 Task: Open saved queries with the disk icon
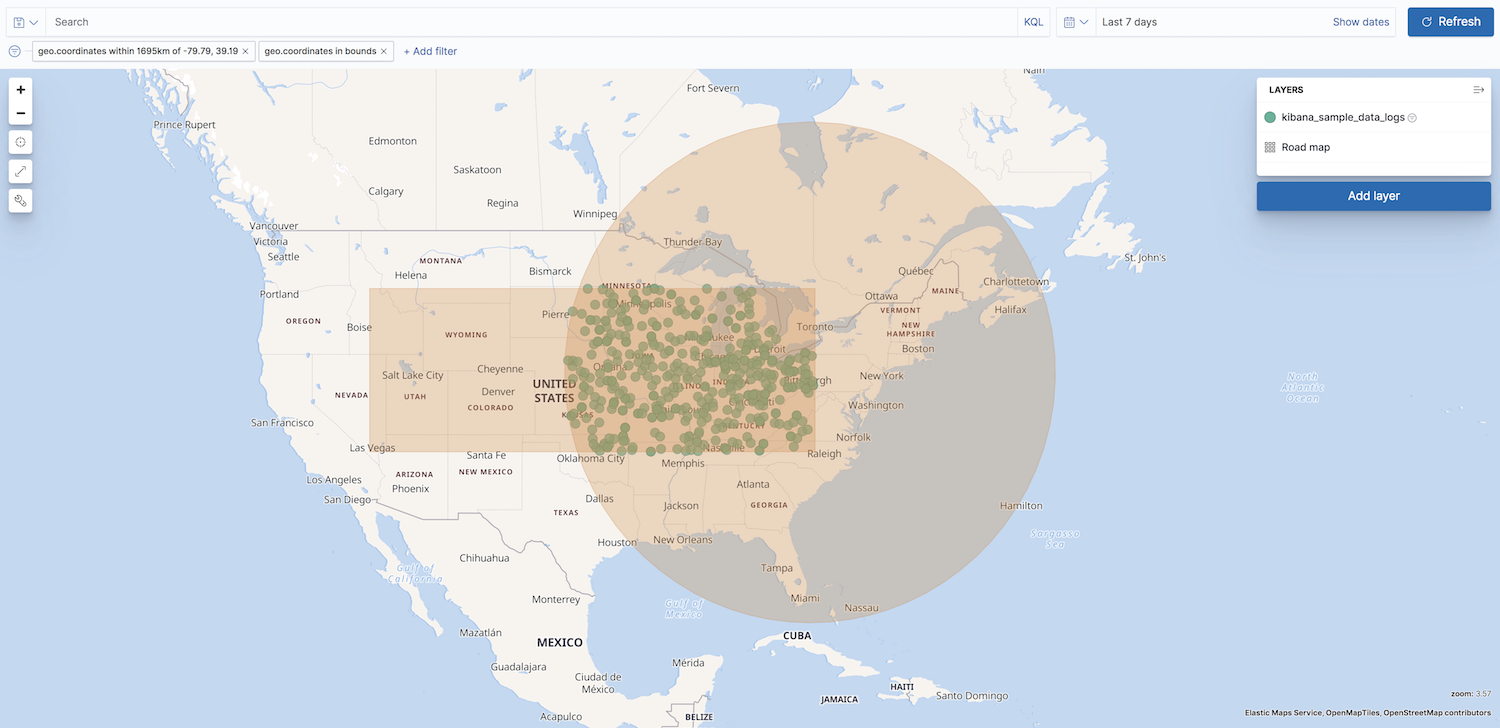coord(19,22)
